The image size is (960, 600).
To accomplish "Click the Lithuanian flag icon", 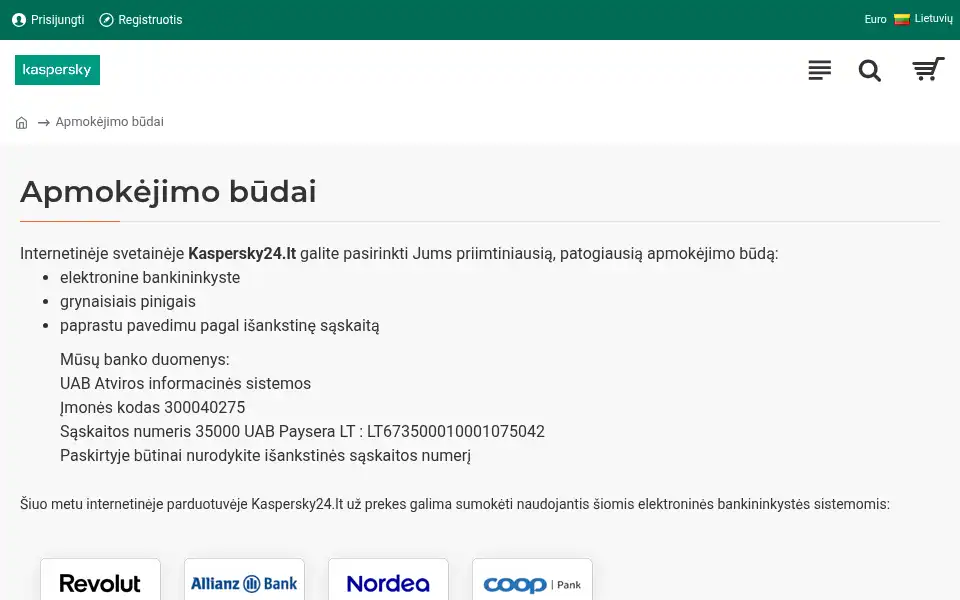I will coord(902,19).
